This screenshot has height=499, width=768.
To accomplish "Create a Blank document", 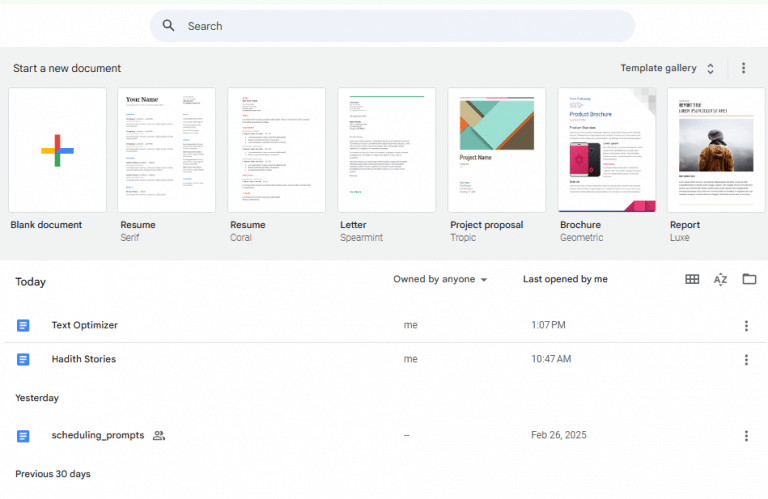I will 57,150.
